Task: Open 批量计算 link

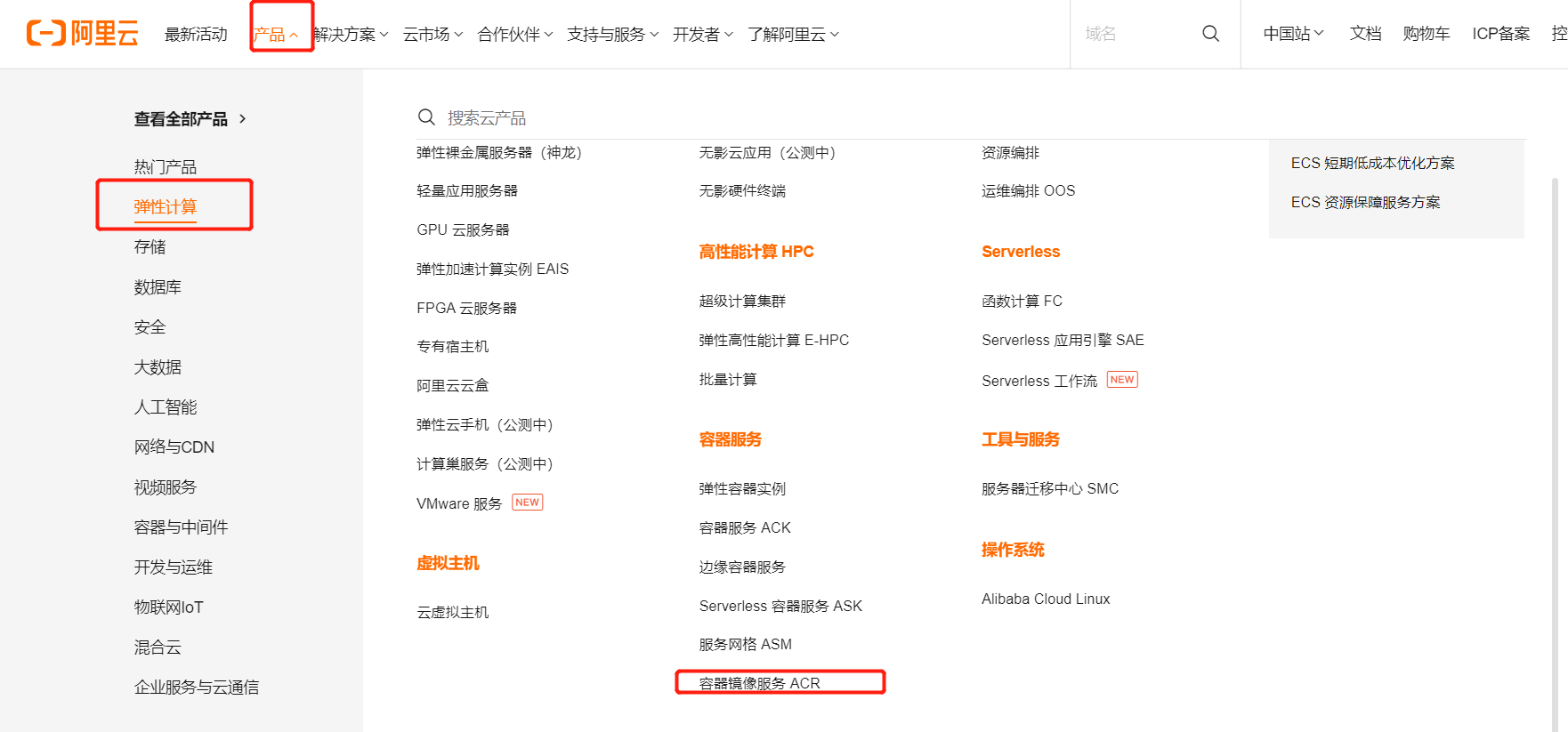Action: point(728,379)
